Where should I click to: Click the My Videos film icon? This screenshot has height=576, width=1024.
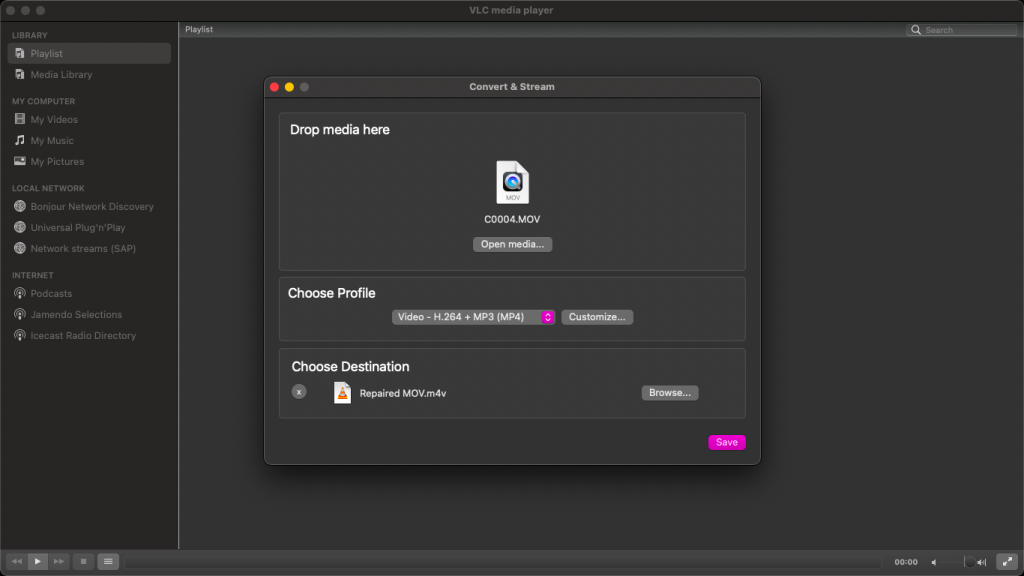[x=20, y=119]
